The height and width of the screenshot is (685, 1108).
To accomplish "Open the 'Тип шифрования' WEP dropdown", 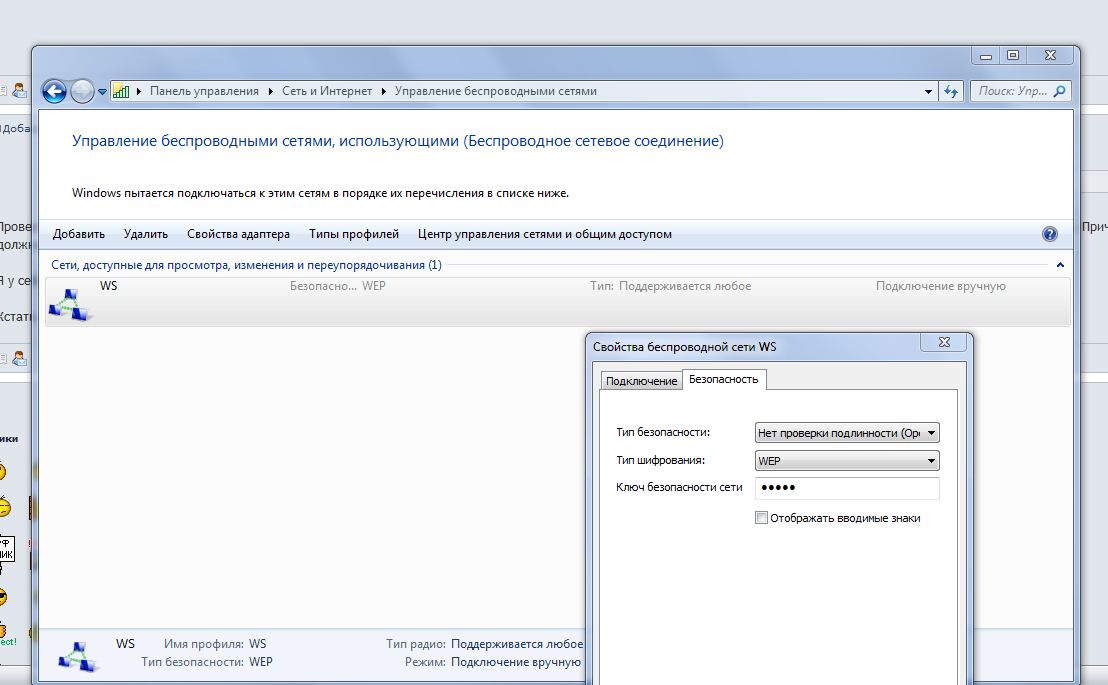I will tap(847, 461).
